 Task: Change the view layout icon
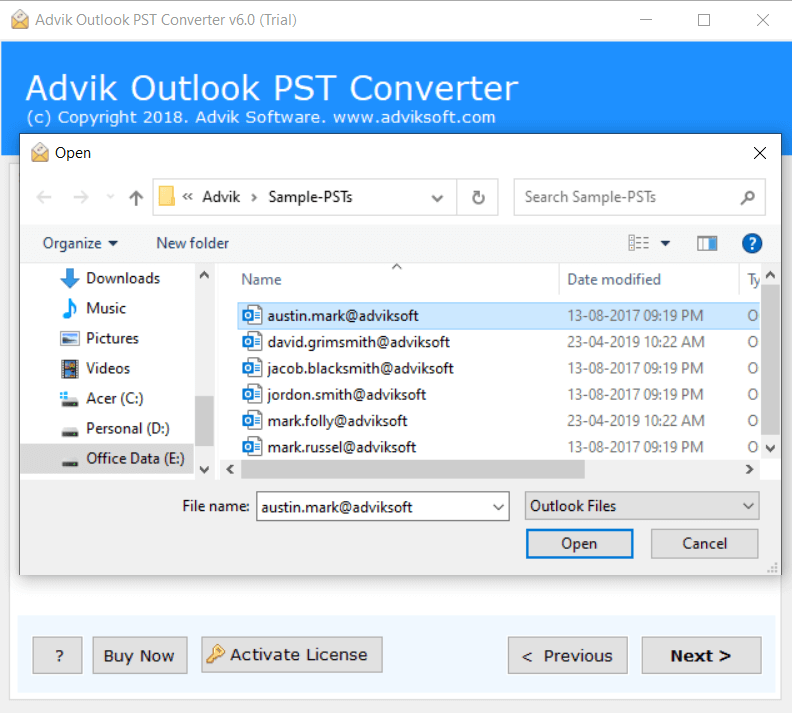point(638,243)
